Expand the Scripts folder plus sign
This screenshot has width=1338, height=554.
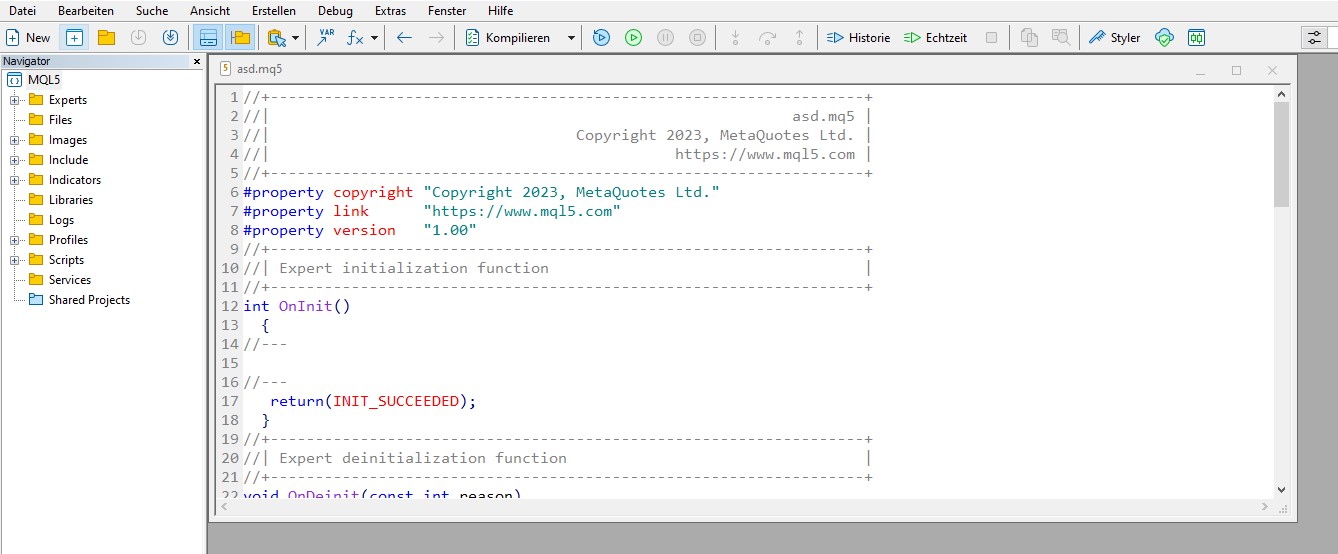pyautogui.click(x=15, y=260)
